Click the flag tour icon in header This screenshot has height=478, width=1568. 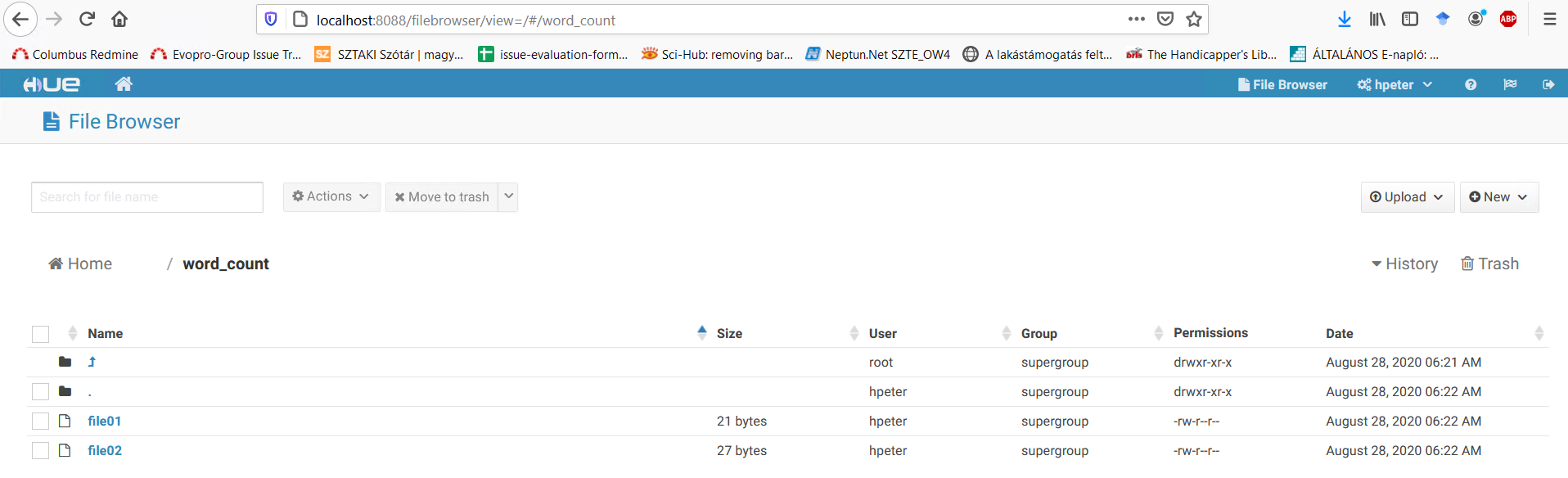point(1510,85)
